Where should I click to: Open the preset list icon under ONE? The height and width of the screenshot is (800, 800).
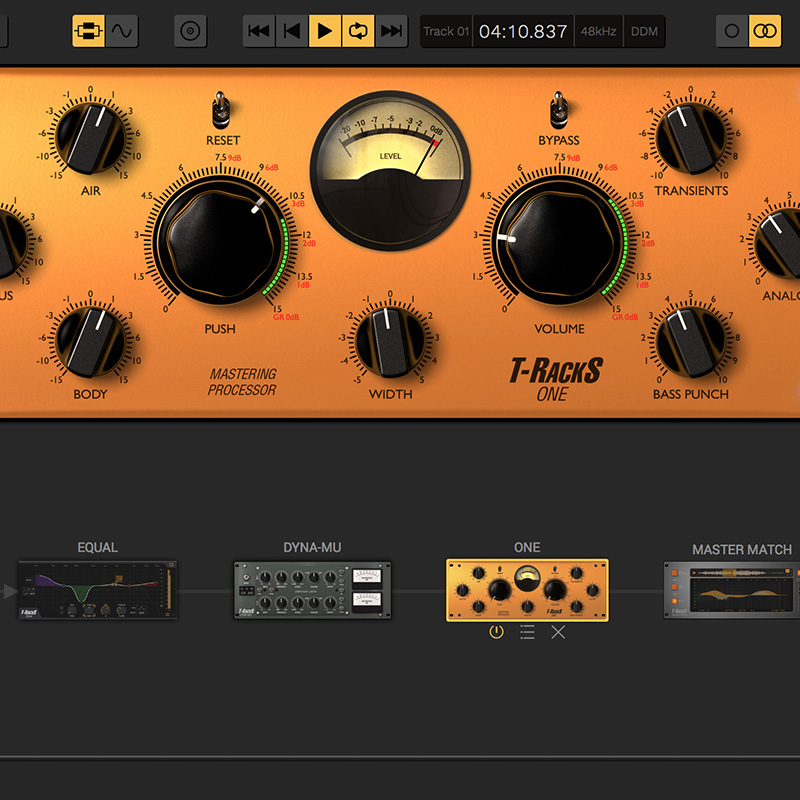pyautogui.click(x=527, y=632)
